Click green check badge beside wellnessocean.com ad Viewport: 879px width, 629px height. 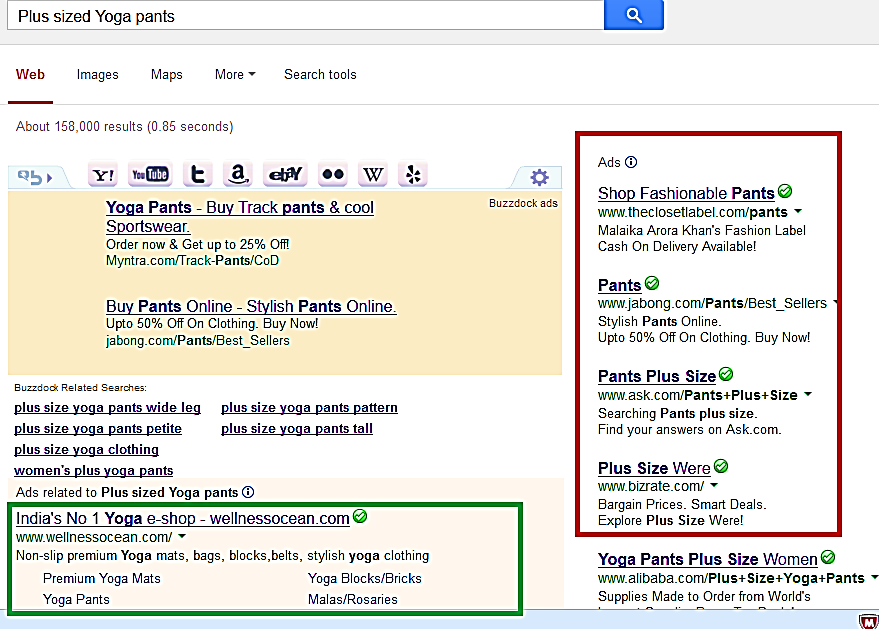point(360,516)
